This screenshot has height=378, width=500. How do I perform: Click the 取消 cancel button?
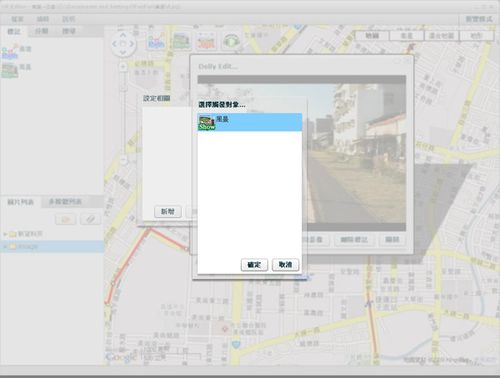click(x=285, y=265)
